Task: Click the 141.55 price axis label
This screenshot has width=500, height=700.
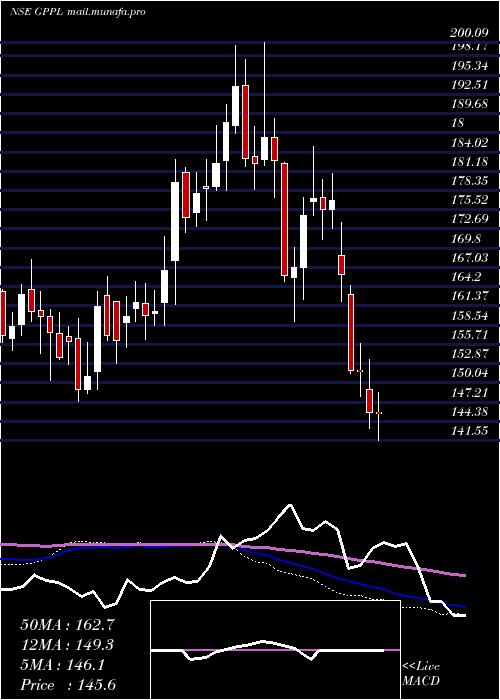Action: pos(469,430)
